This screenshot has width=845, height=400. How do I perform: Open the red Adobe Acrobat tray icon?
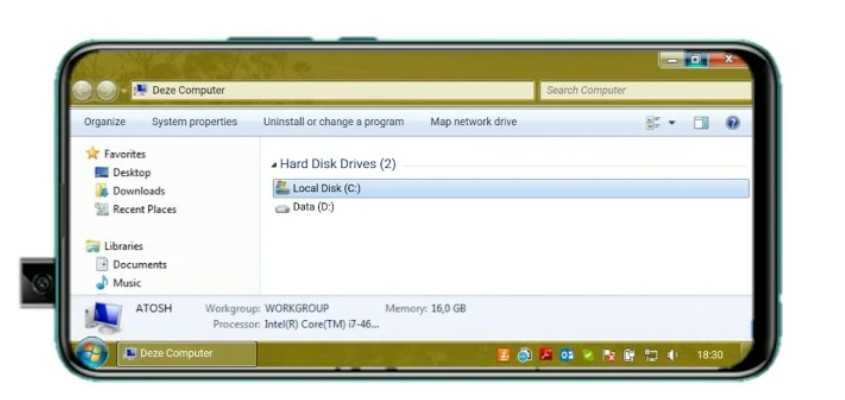[x=546, y=355]
